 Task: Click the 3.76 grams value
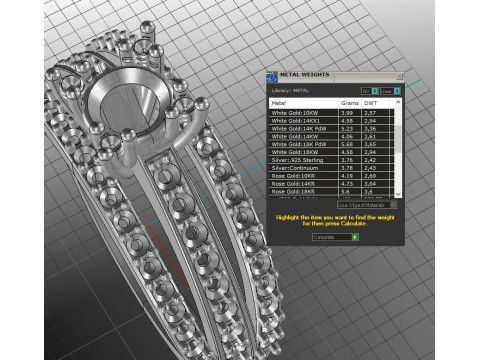pos(347,160)
